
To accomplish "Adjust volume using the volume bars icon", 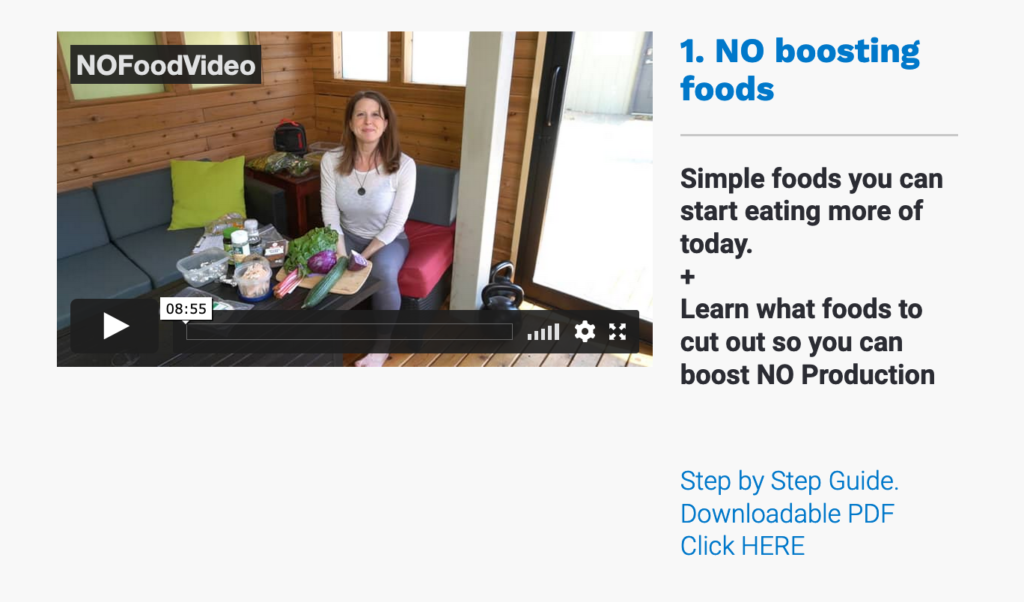I will click(543, 332).
